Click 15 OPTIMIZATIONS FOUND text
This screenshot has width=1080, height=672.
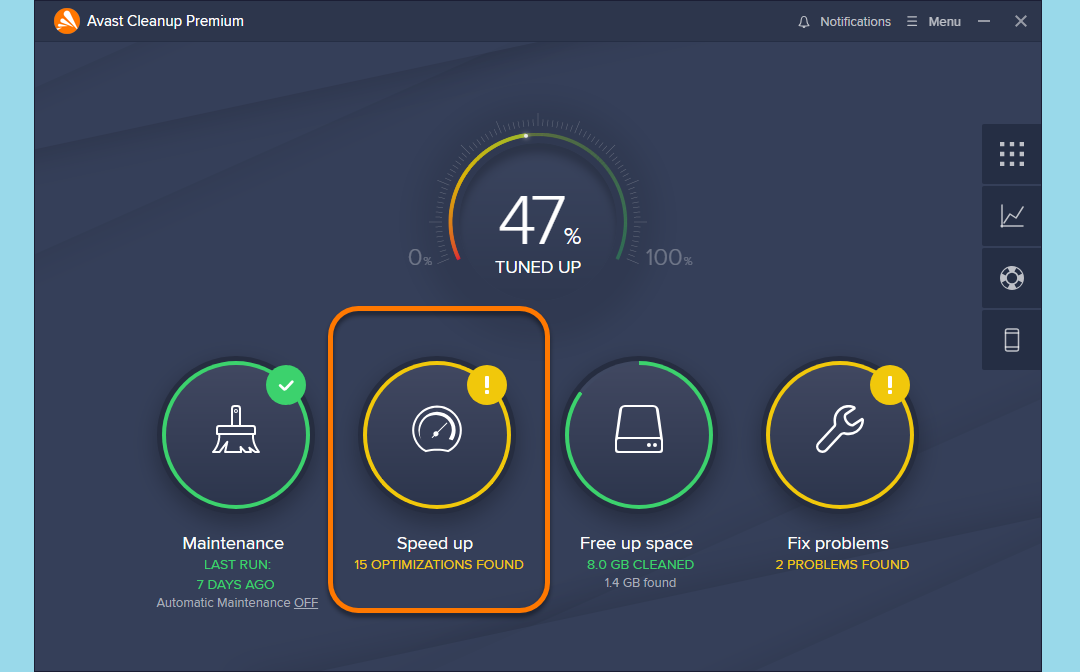click(x=439, y=565)
